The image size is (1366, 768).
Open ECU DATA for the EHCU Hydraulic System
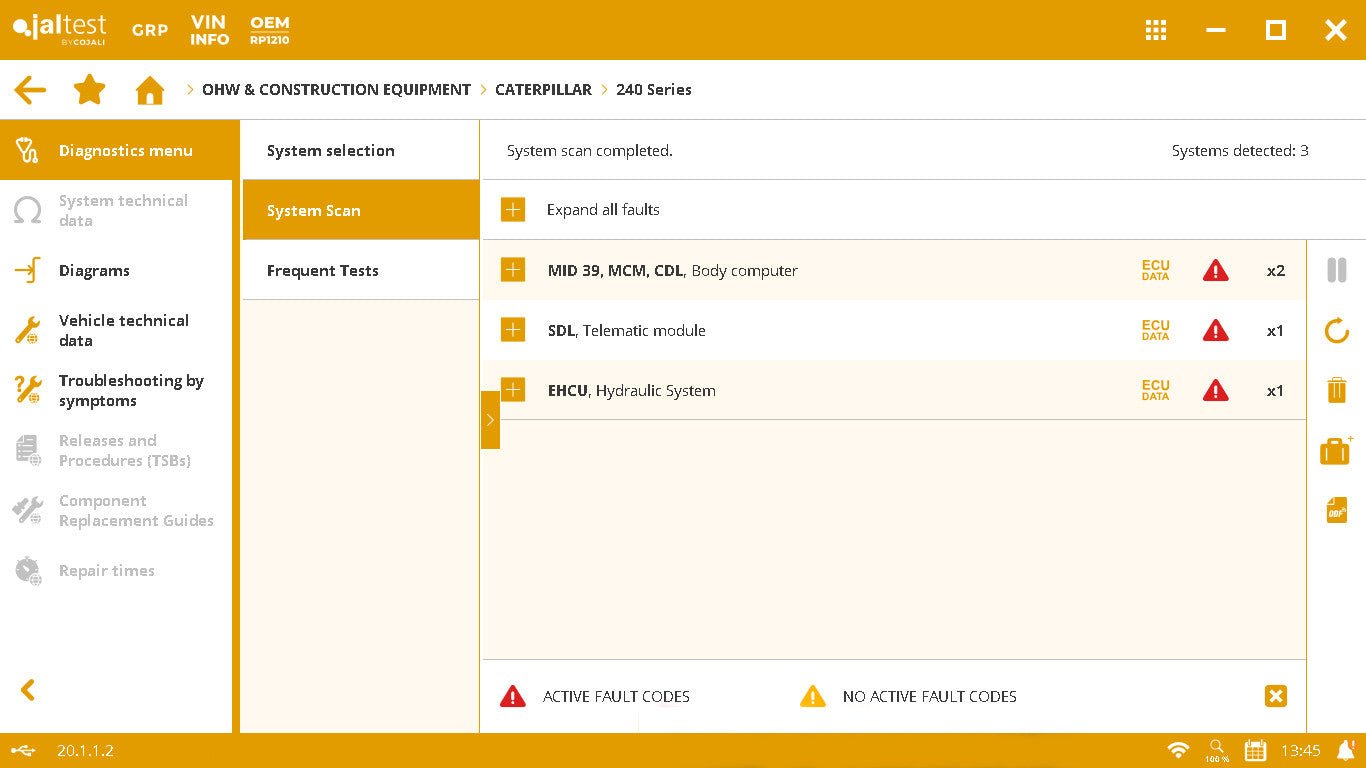click(x=1155, y=390)
